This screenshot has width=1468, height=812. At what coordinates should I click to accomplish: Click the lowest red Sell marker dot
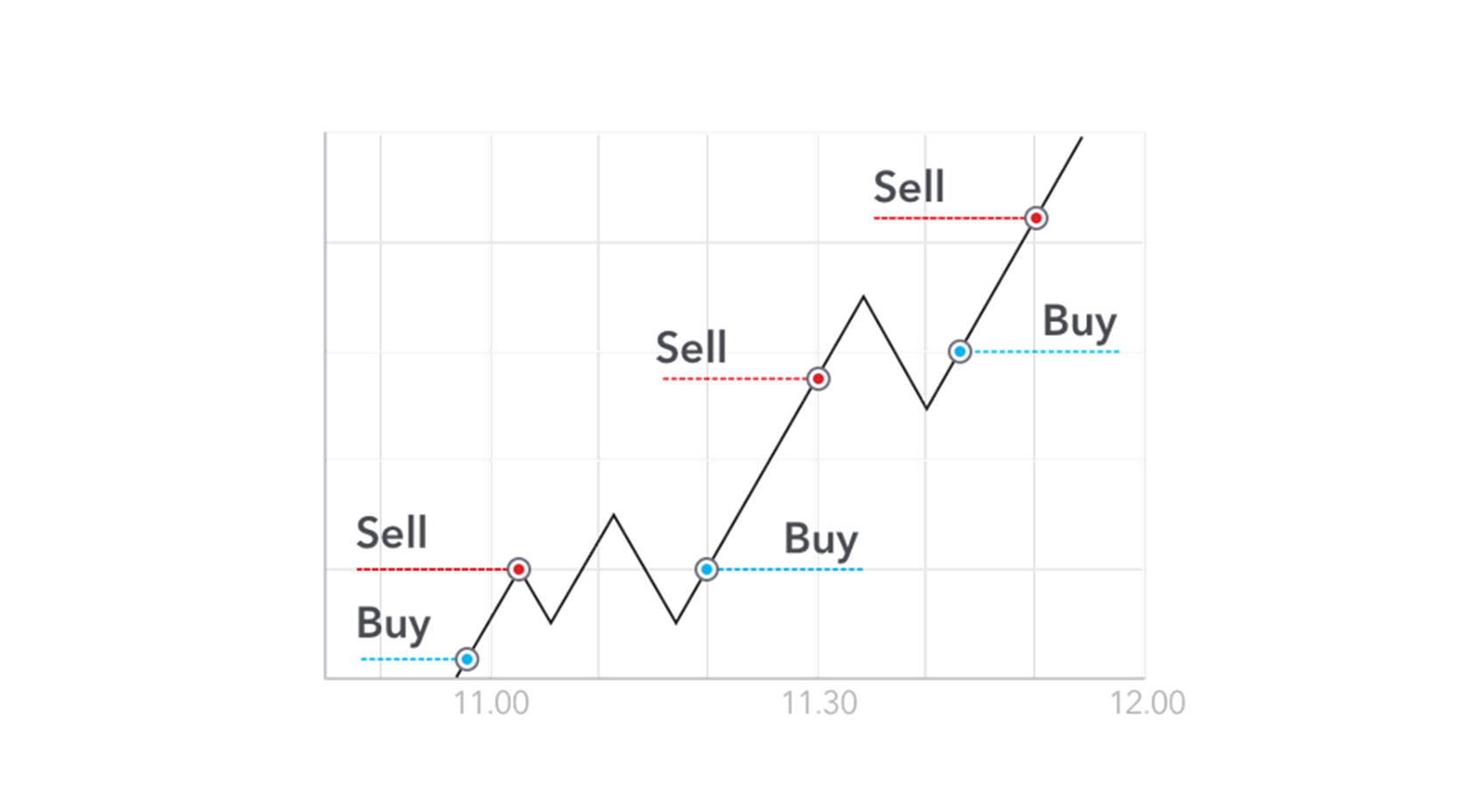click(518, 570)
